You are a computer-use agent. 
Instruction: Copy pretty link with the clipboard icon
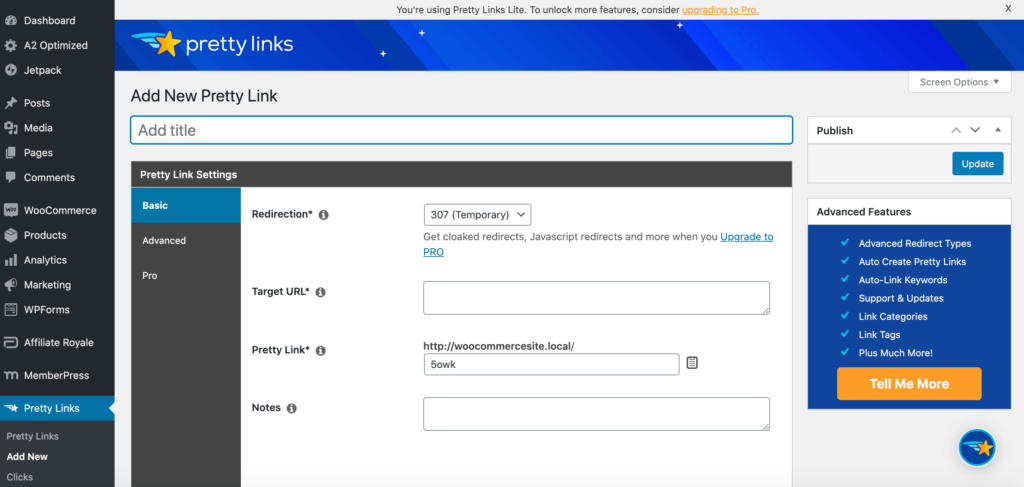692,362
